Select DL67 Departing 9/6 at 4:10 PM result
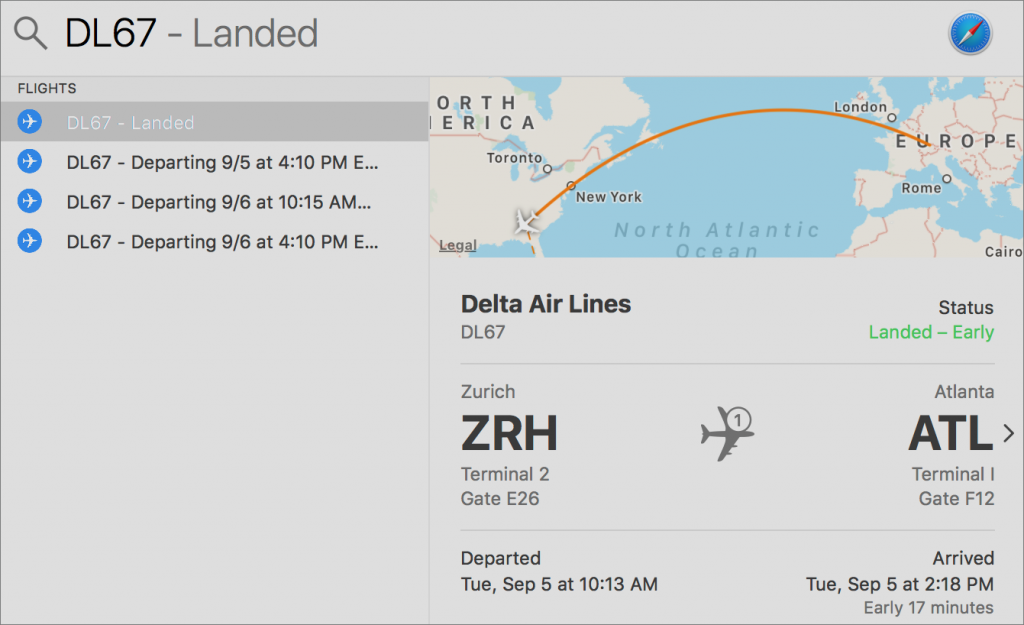Image resolution: width=1024 pixels, height=625 pixels. 215,241
